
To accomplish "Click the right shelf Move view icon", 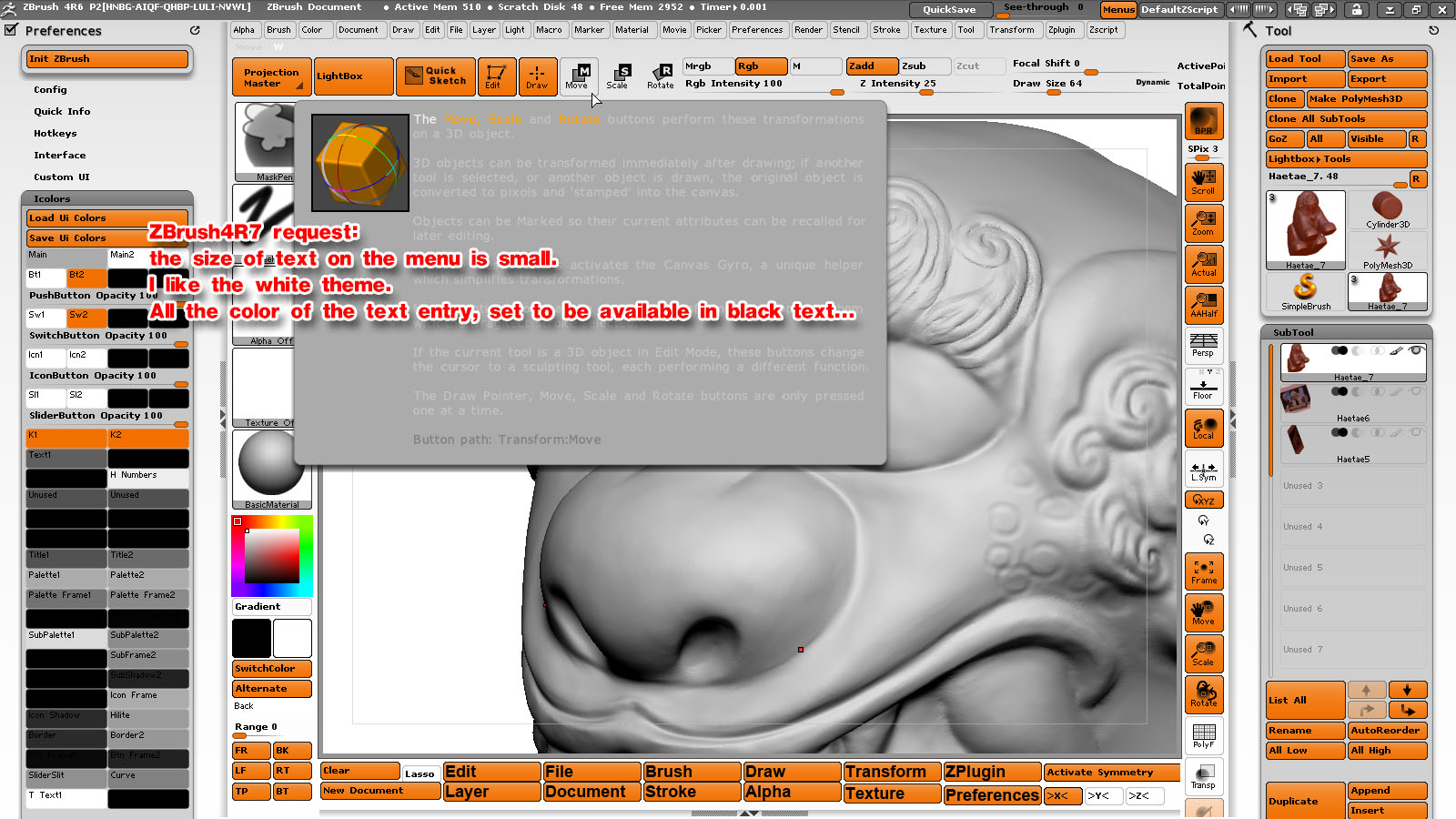I will 1204,612.
